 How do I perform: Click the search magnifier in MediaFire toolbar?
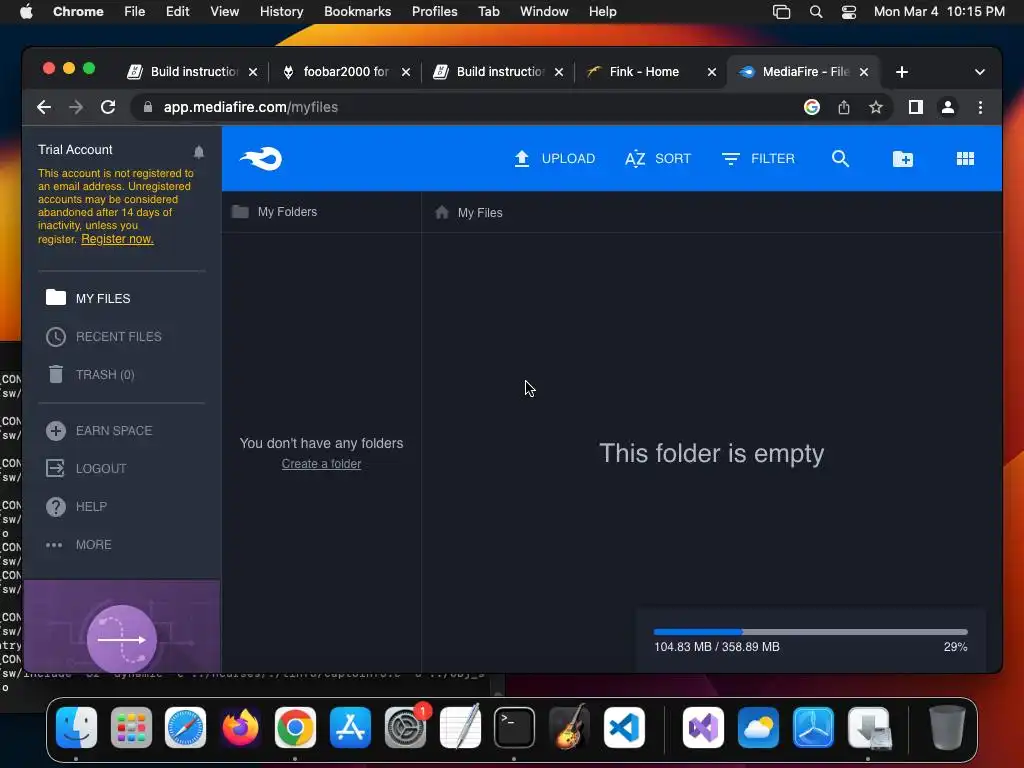pos(840,159)
